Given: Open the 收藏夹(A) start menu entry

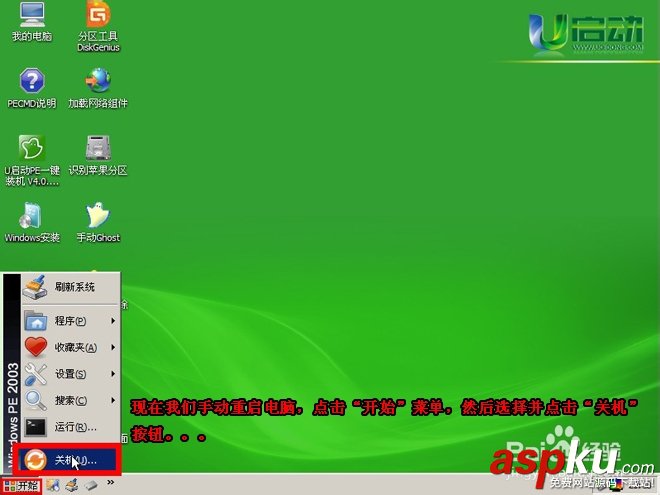Looking at the screenshot, I should coord(71,347).
